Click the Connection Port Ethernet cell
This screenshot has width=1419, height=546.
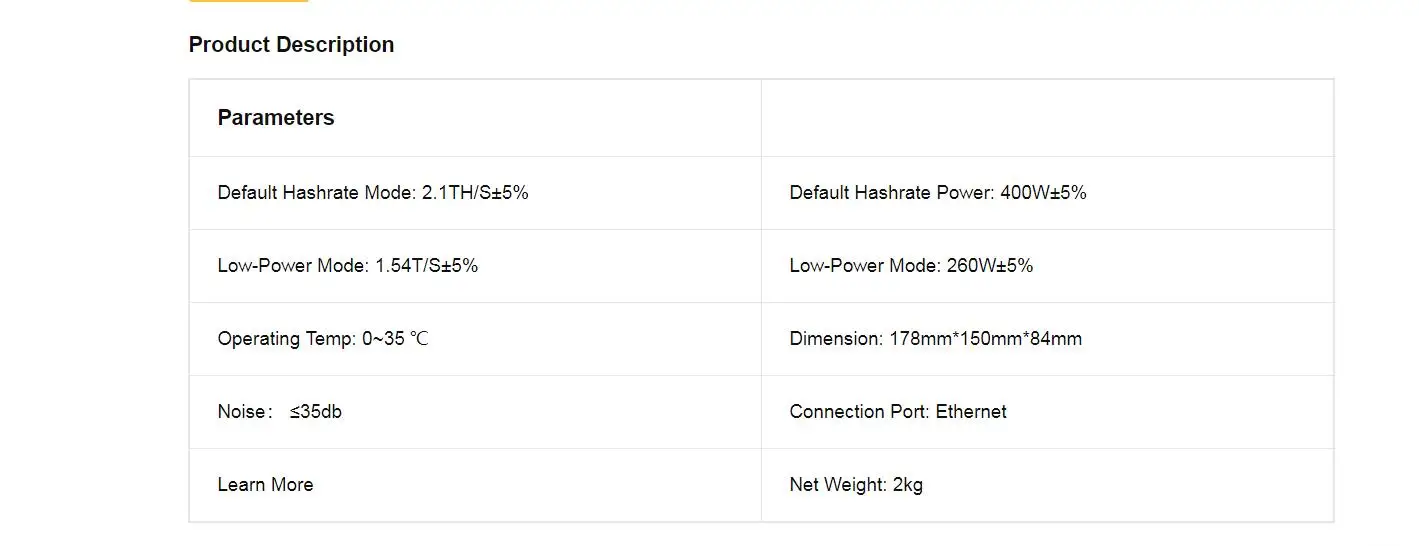tap(1047, 412)
